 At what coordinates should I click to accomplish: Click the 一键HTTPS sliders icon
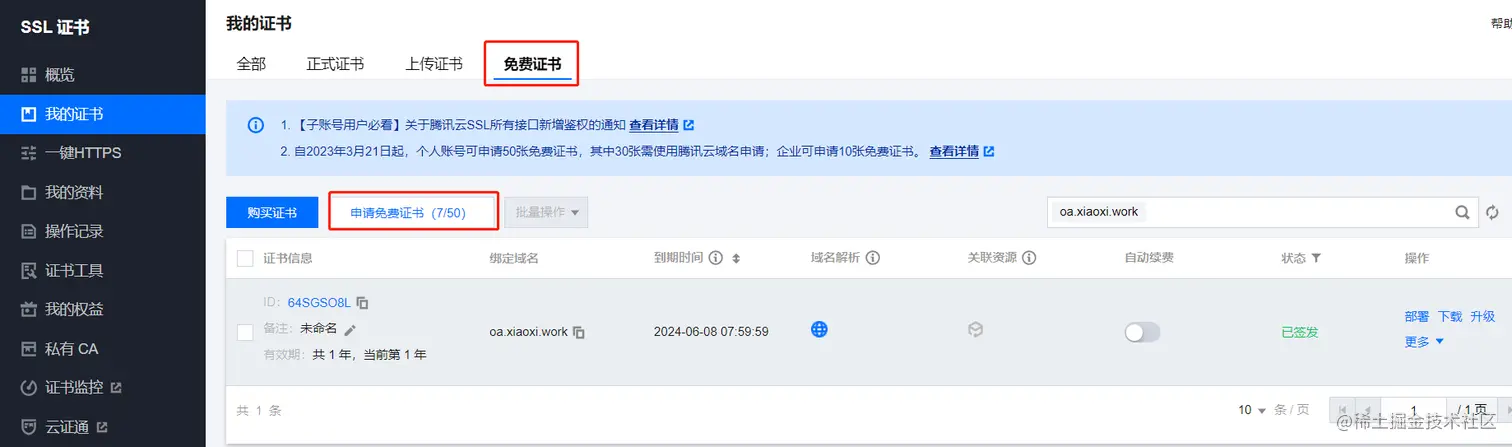click(x=28, y=153)
